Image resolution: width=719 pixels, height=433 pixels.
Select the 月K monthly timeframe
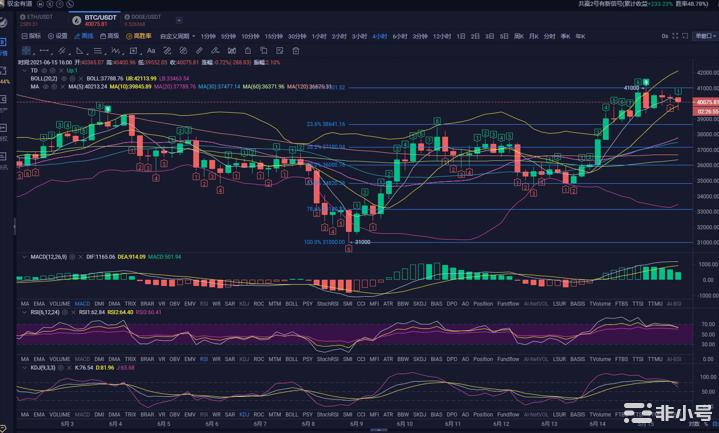point(534,36)
